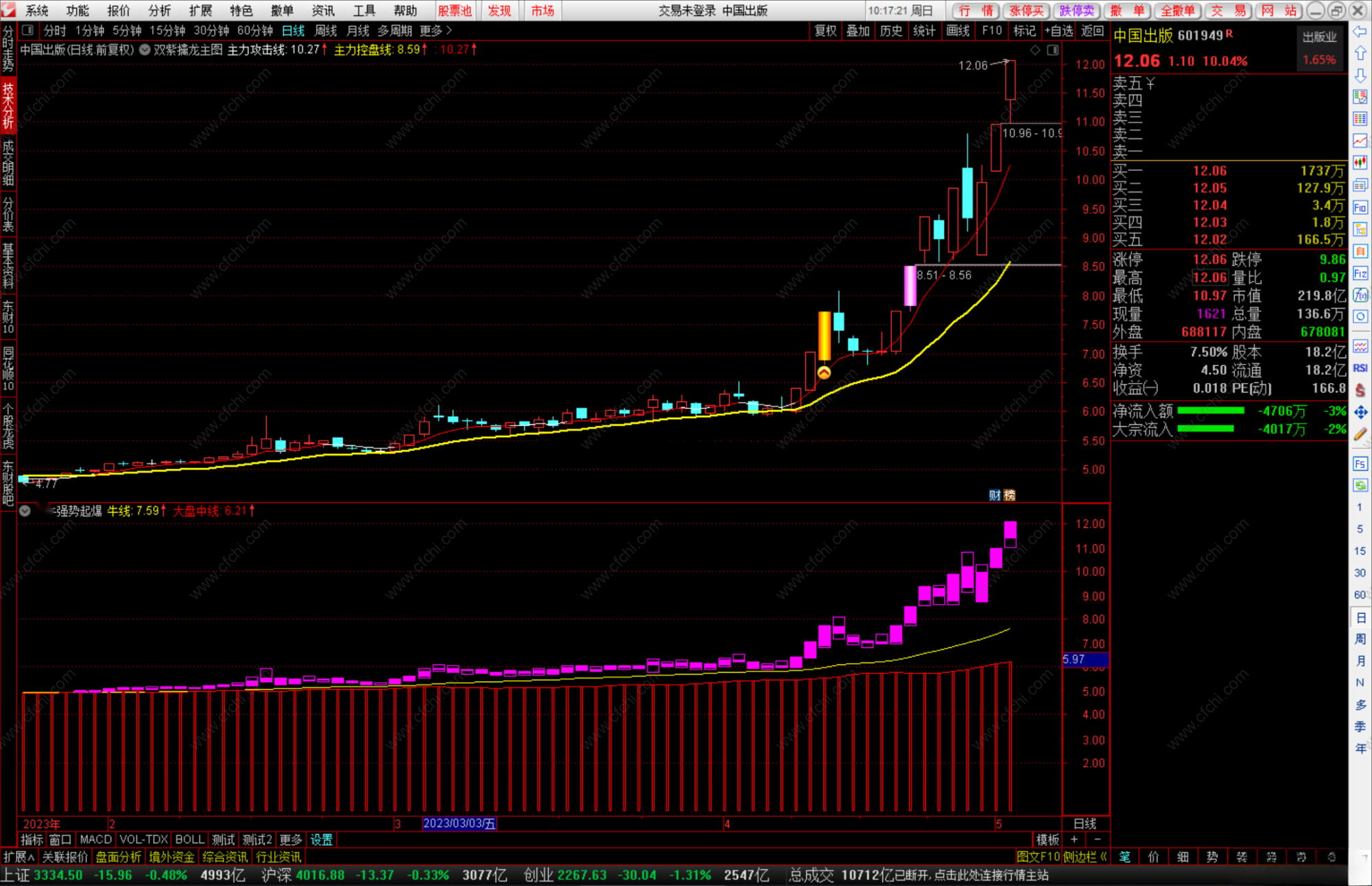Click the RSI indicator icon in right toolbar

1360,368
